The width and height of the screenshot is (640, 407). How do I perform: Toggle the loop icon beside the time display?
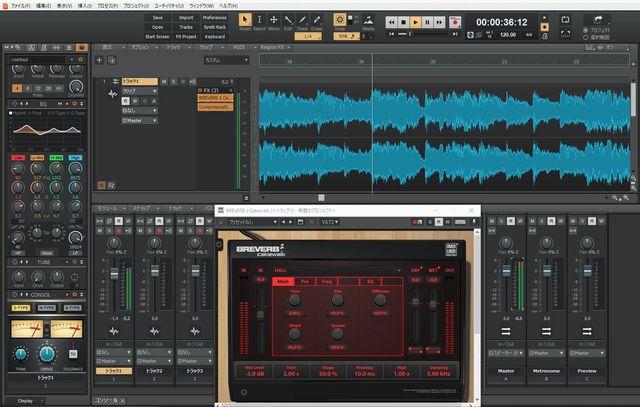click(x=565, y=20)
